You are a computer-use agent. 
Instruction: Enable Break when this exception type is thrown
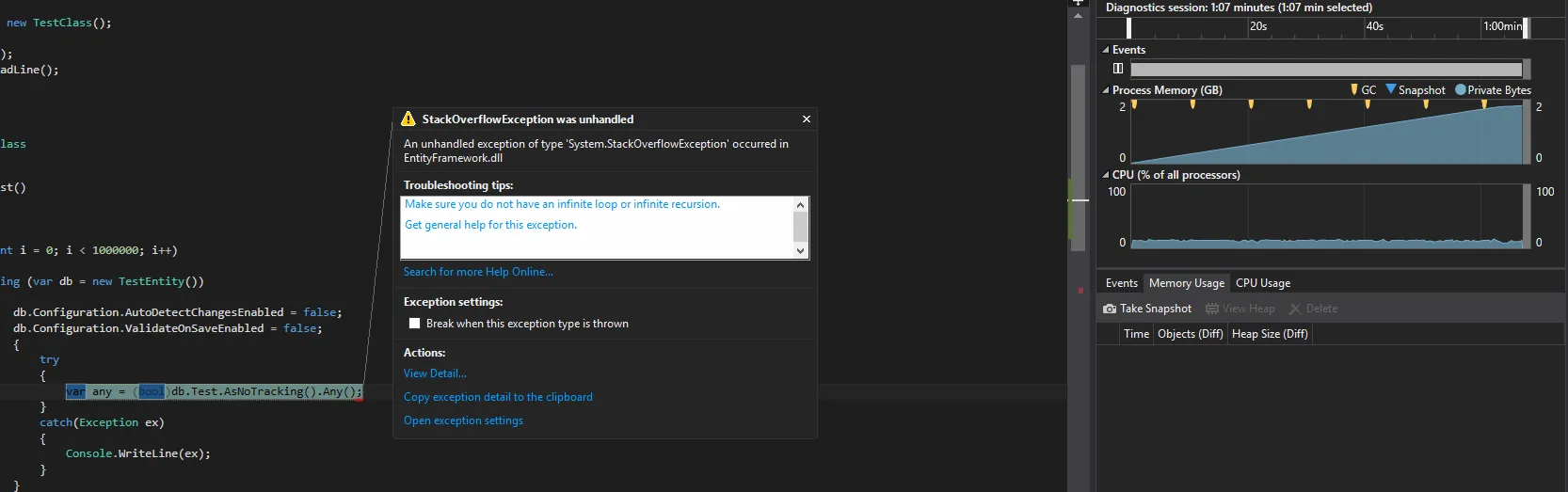coord(414,324)
